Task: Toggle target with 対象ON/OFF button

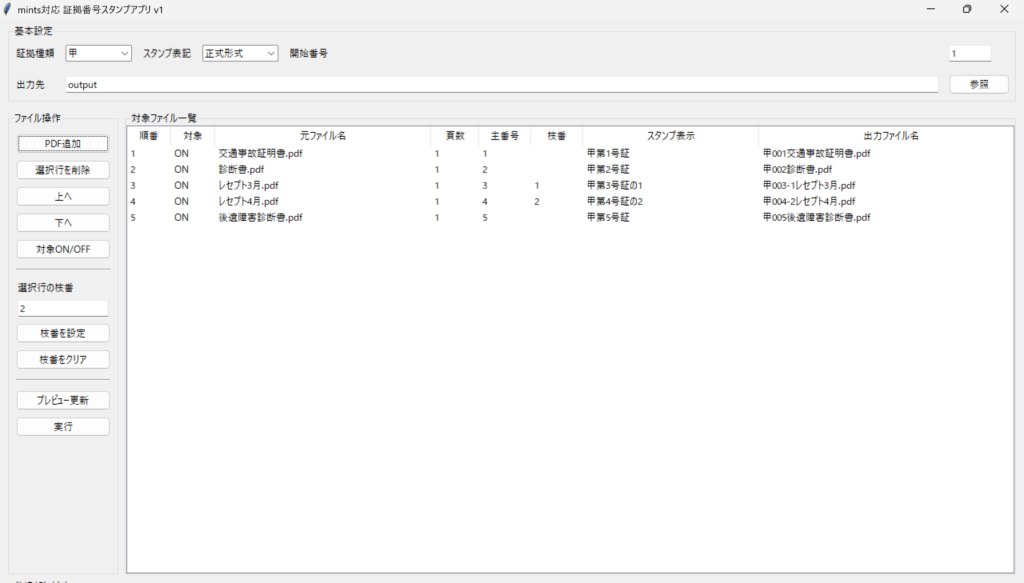Action: (x=63, y=249)
